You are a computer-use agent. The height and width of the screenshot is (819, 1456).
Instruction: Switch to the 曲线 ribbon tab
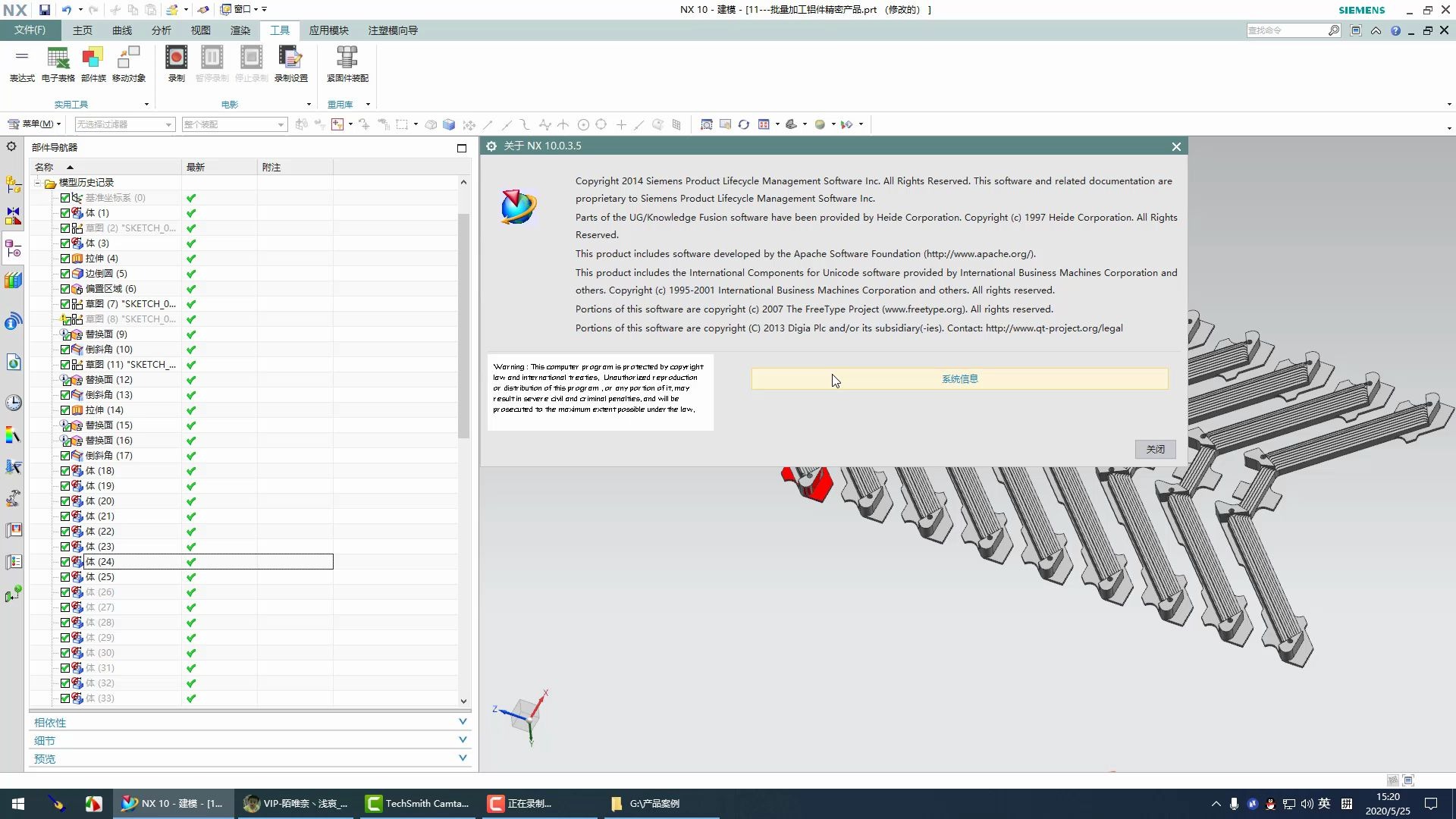[x=122, y=30]
